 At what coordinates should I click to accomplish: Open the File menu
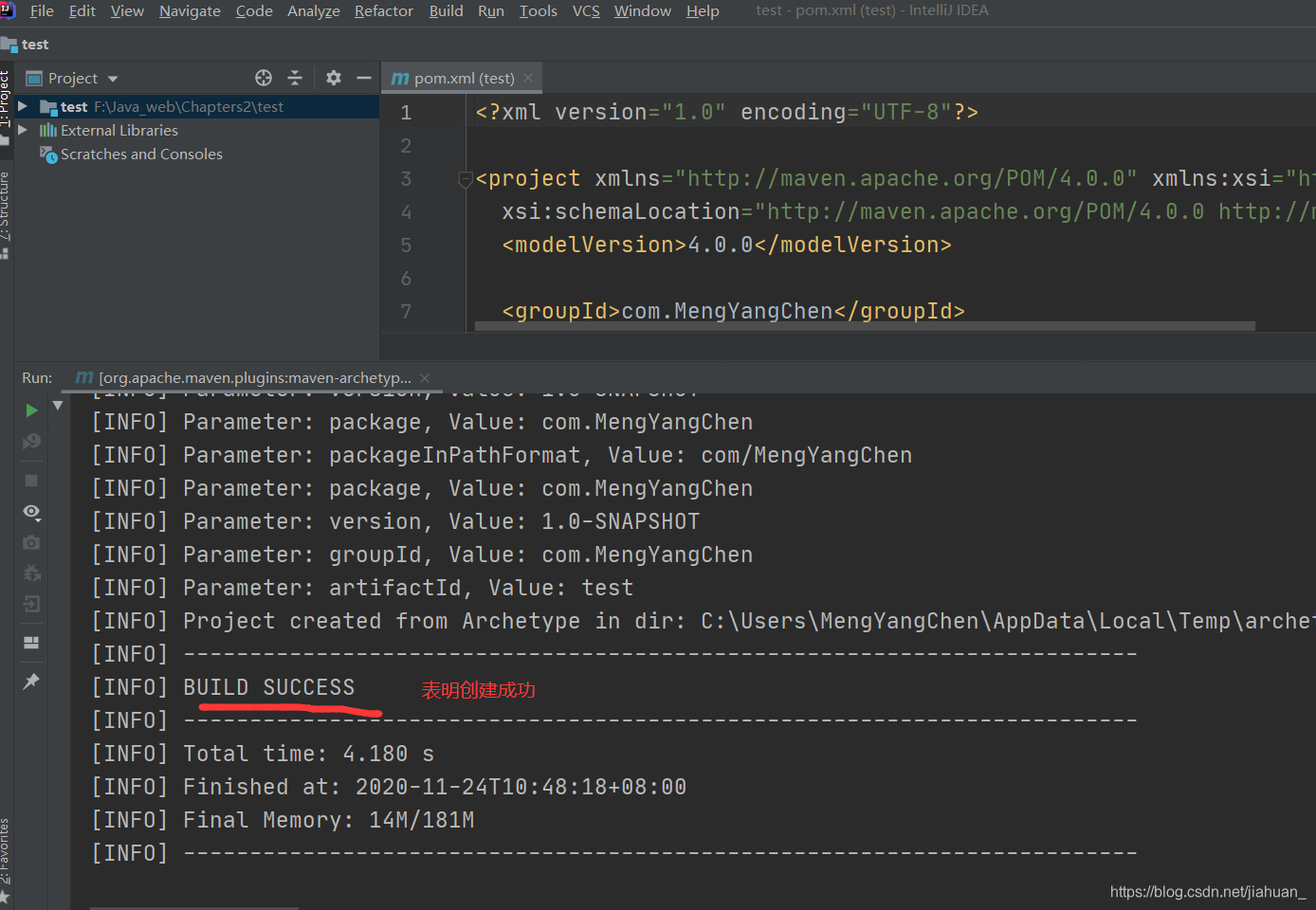[42, 11]
